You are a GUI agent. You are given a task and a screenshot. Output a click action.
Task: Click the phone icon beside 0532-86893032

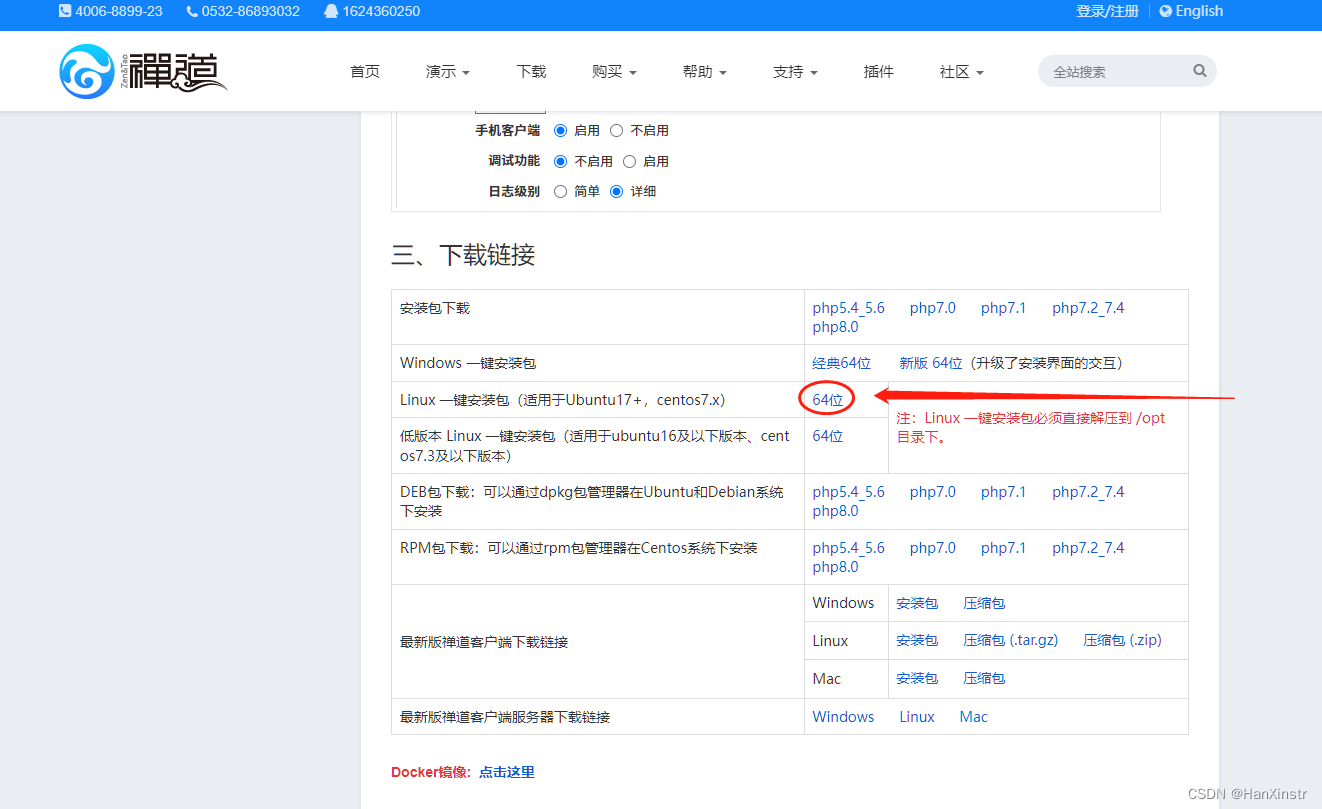[192, 11]
